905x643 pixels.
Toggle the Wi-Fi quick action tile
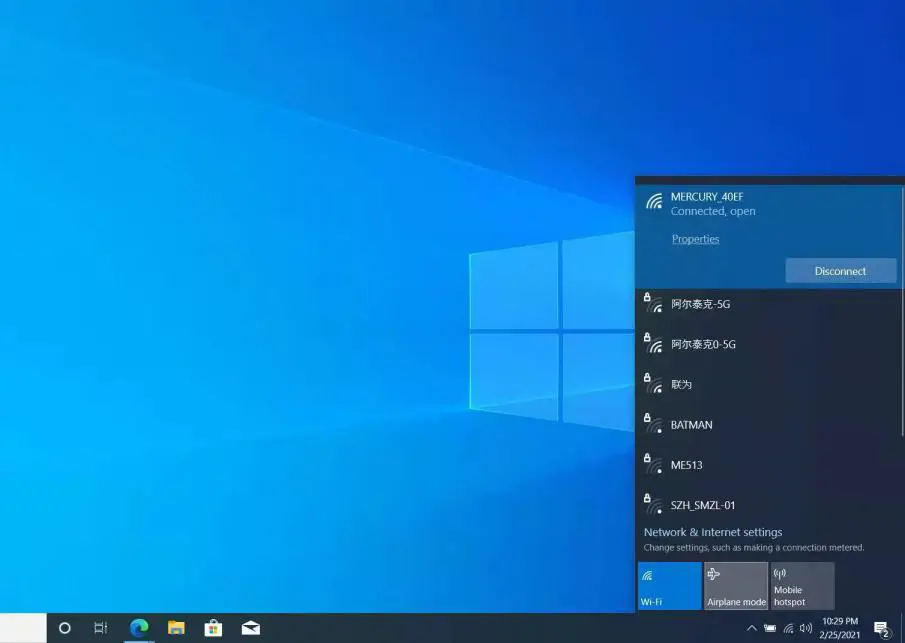670,585
